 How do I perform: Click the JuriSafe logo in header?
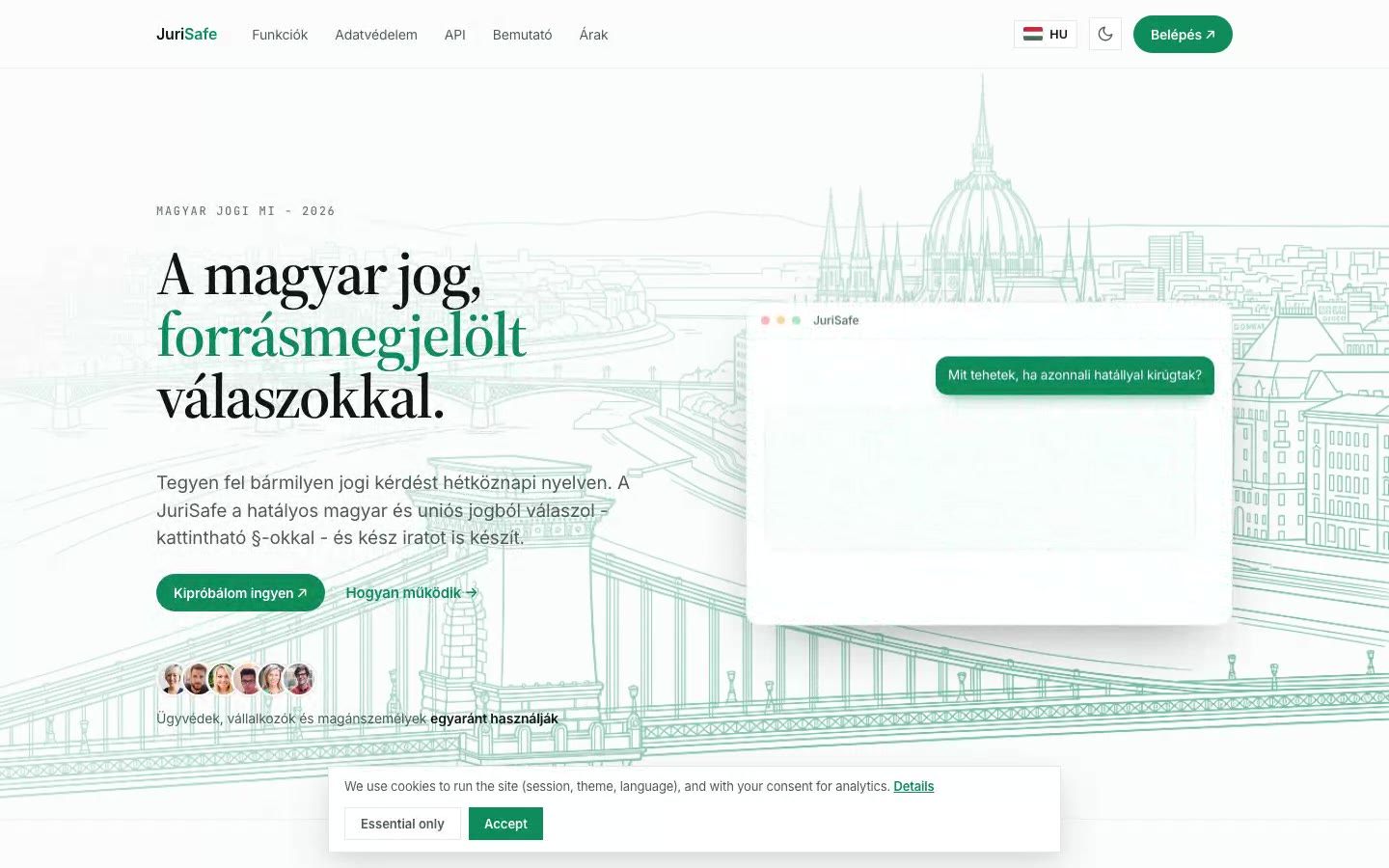click(x=186, y=34)
